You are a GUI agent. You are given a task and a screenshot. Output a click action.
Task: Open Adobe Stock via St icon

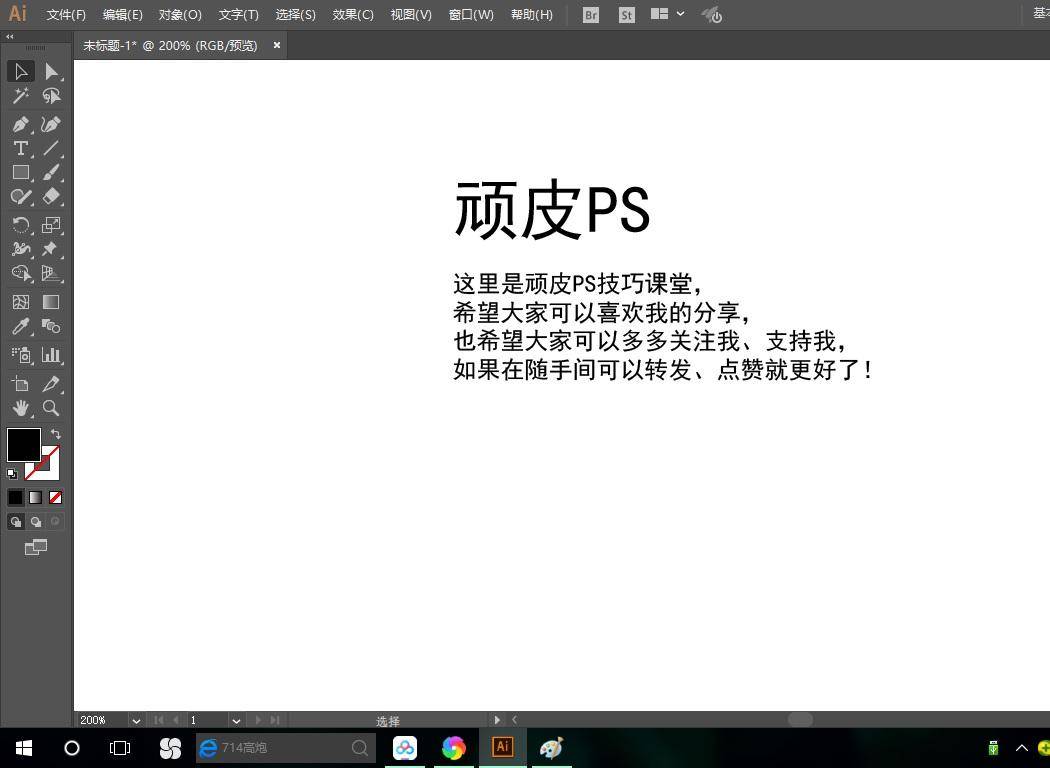tap(627, 15)
